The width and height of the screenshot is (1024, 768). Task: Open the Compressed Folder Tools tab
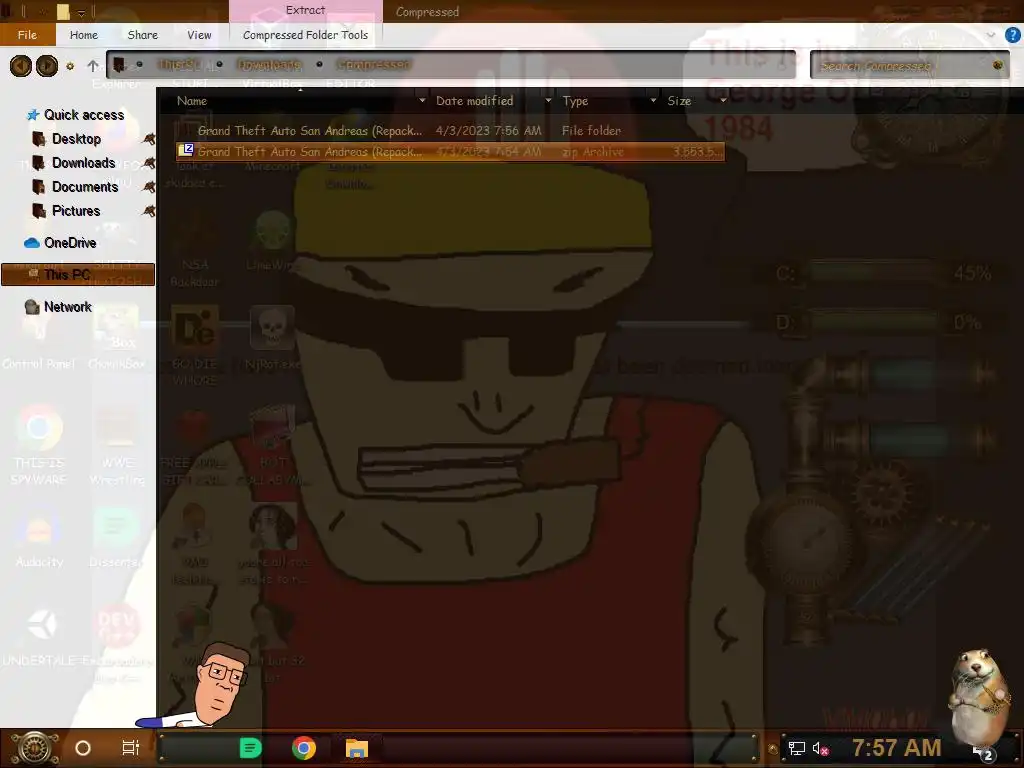pyautogui.click(x=305, y=35)
